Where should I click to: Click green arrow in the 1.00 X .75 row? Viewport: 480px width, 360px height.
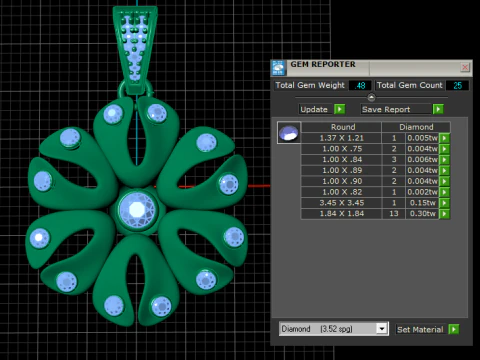(x=444, y=149)
